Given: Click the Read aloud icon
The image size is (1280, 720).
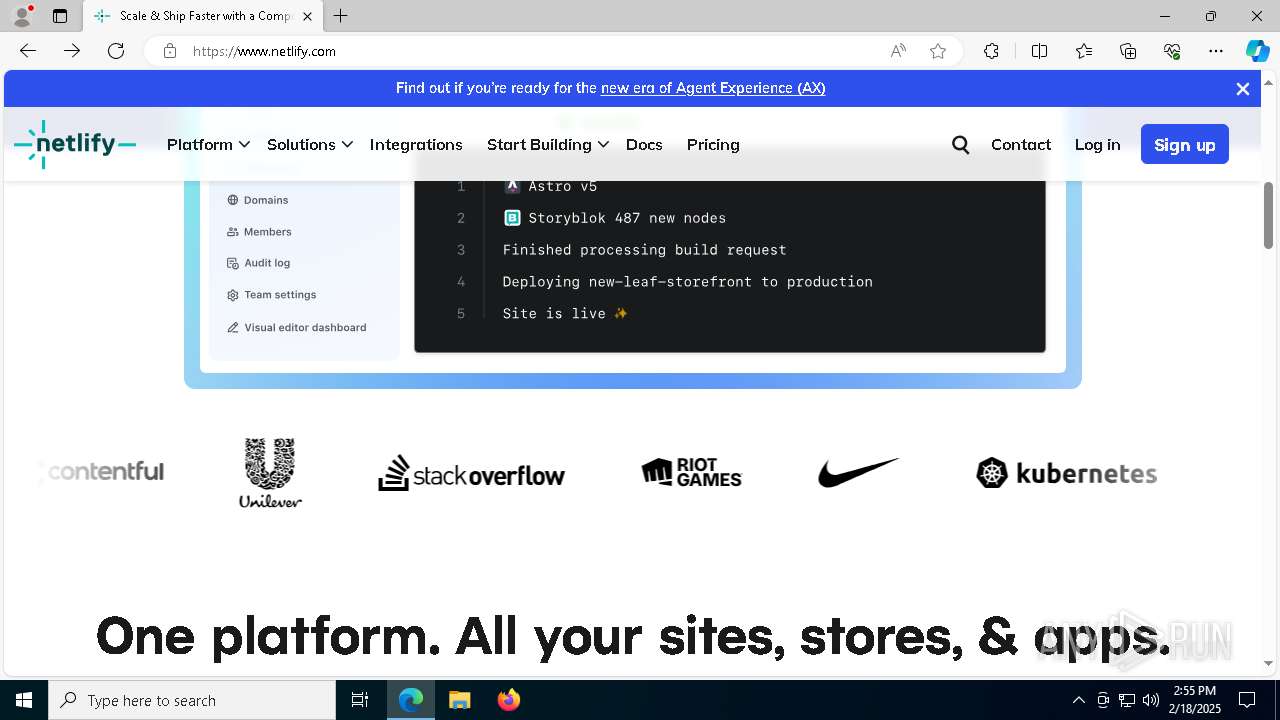Looking at the screenshot, I should click(898, 51).
